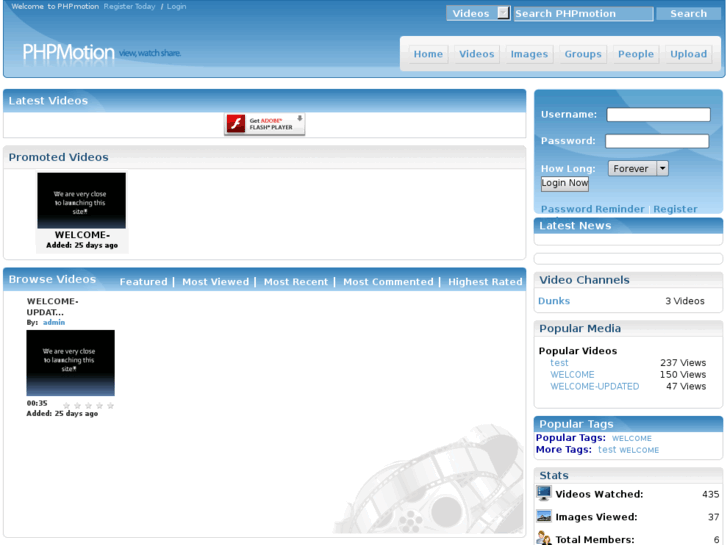
Task: Select the Most Recent browse filter
Action: (295, 282)
